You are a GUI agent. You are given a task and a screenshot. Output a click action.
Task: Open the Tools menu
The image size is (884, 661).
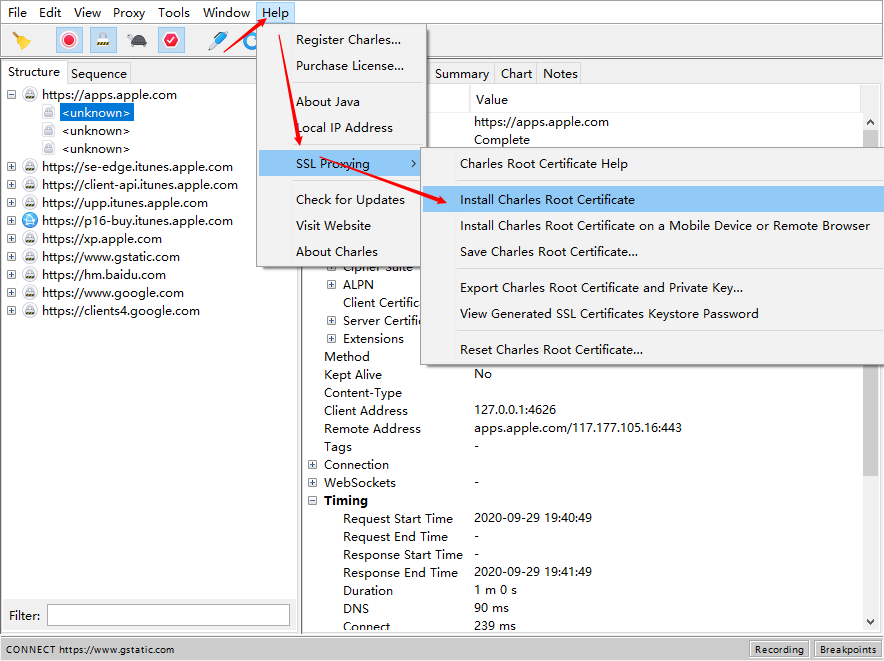(x=174, y=12)
